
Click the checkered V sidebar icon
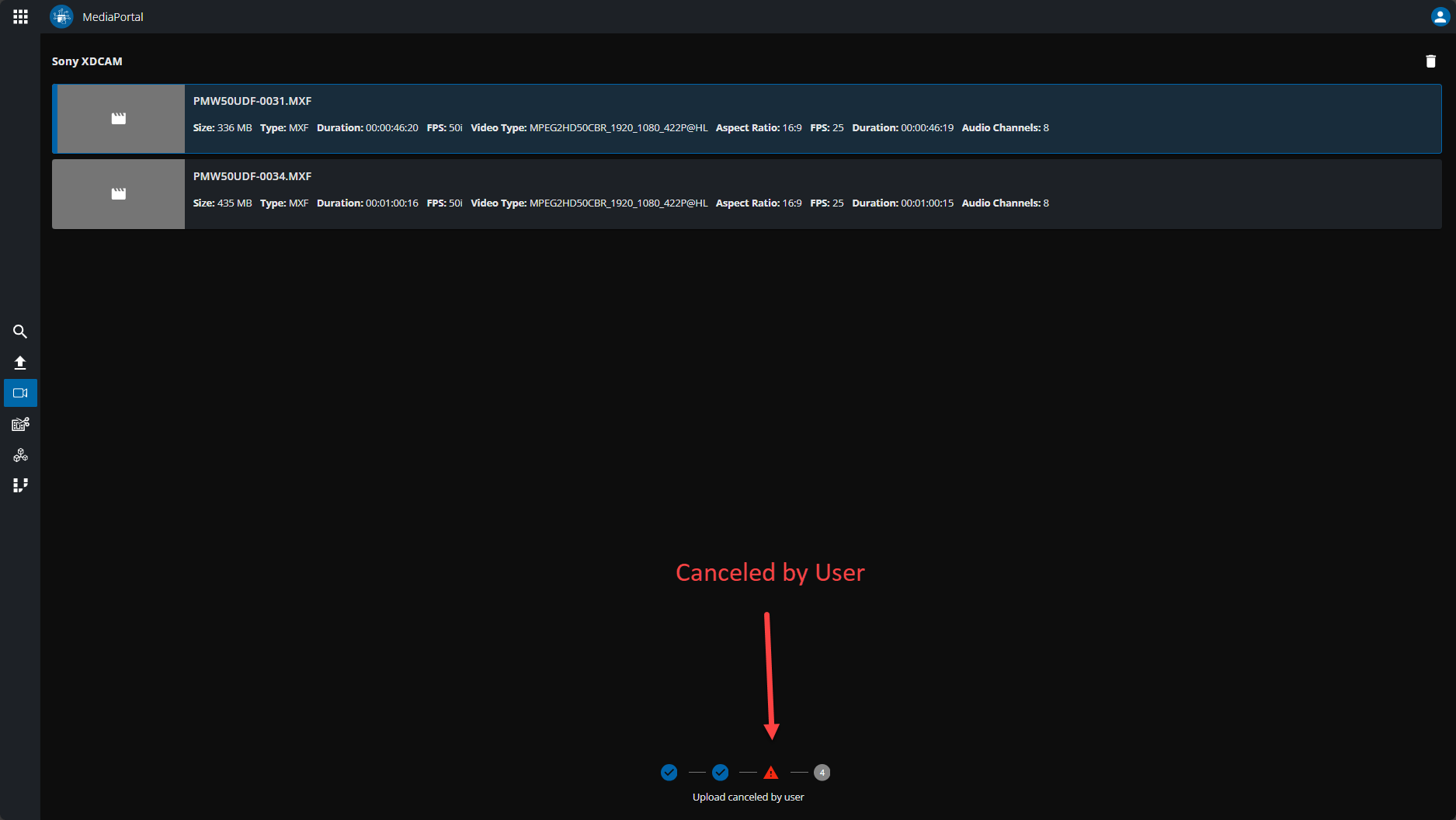pyautogui.click(x=20, y=485)
